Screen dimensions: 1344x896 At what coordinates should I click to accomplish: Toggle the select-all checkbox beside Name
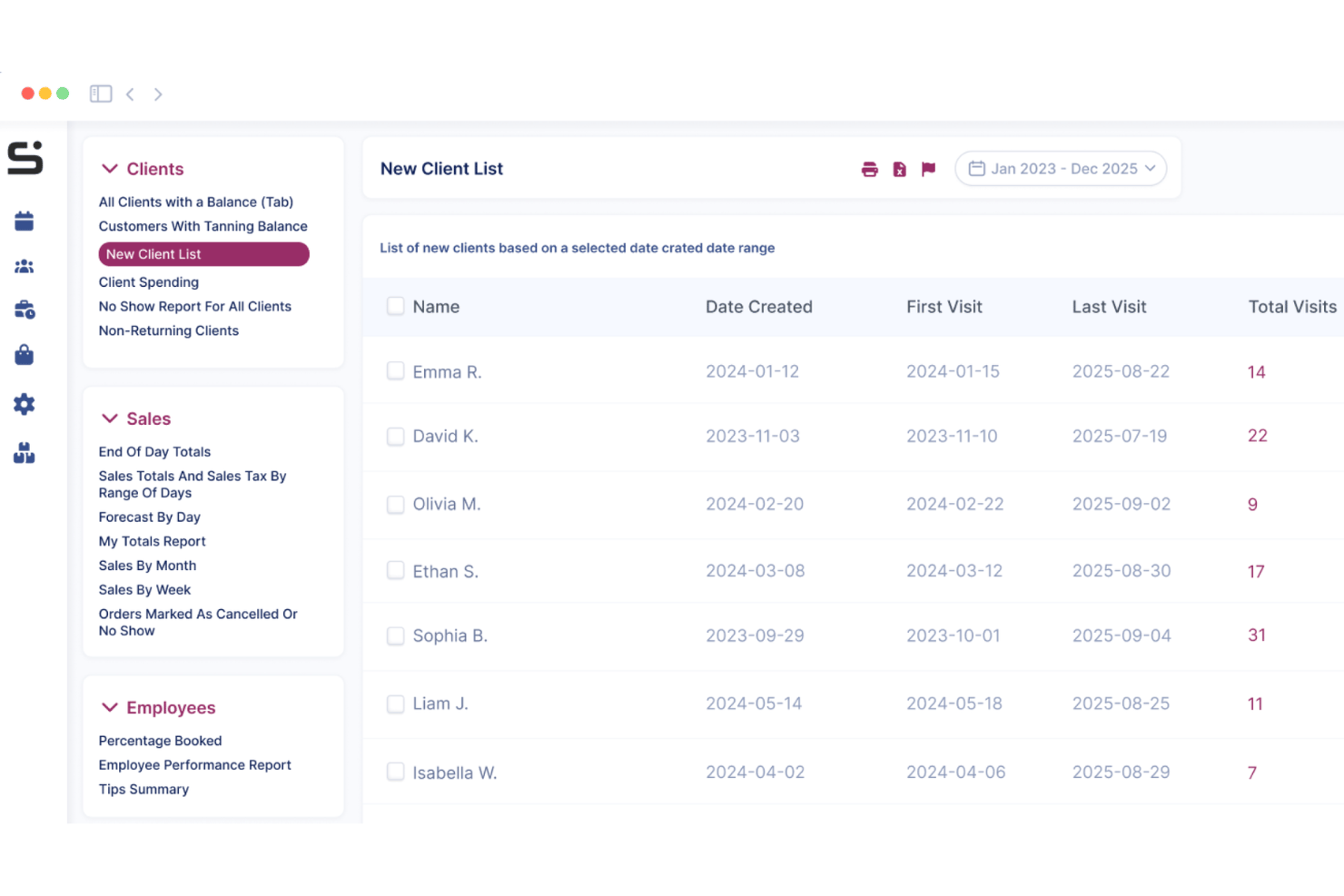pos(396,306)
